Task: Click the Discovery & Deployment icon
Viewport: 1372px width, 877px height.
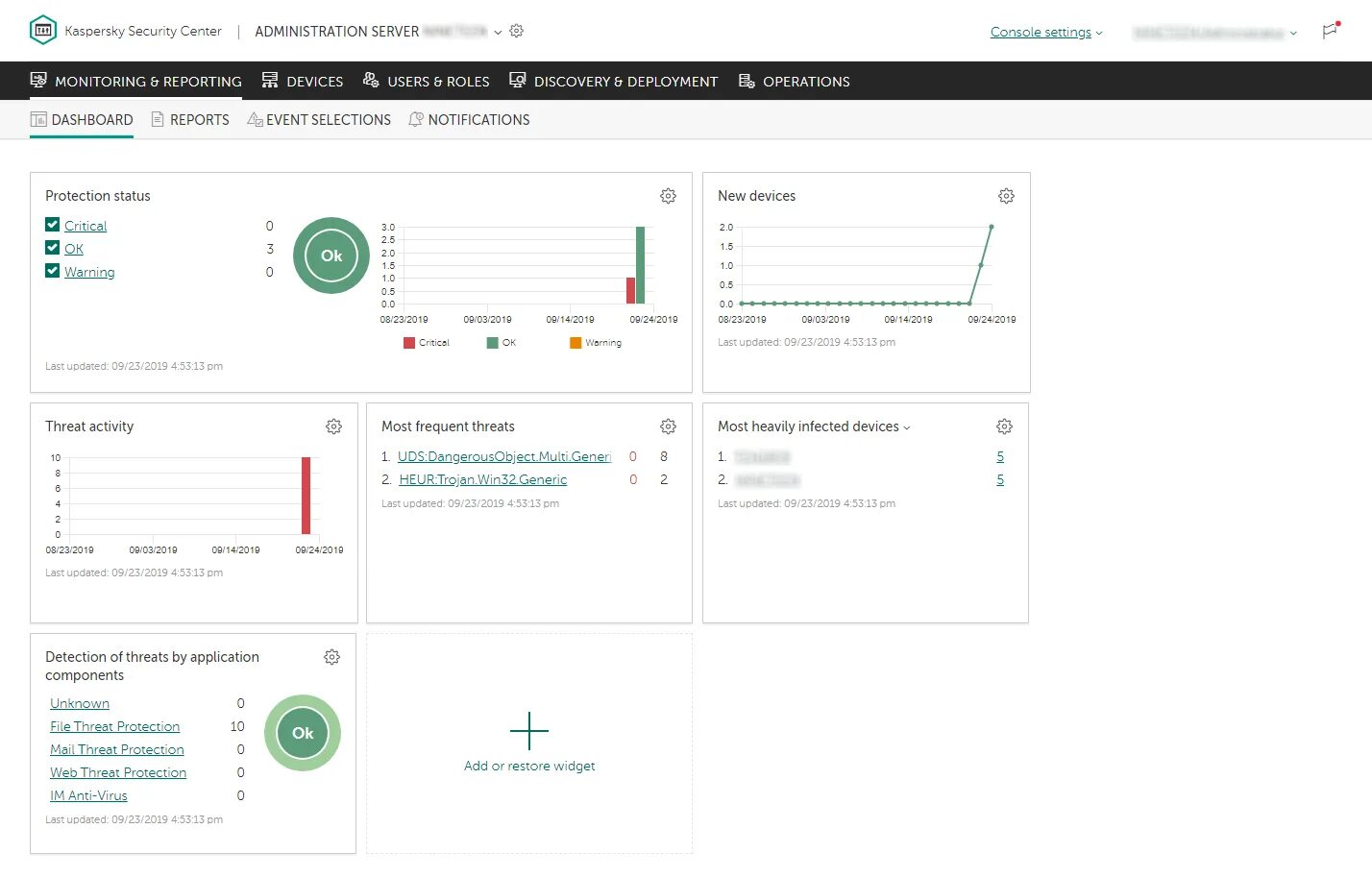Action: [x=517, y=80]
